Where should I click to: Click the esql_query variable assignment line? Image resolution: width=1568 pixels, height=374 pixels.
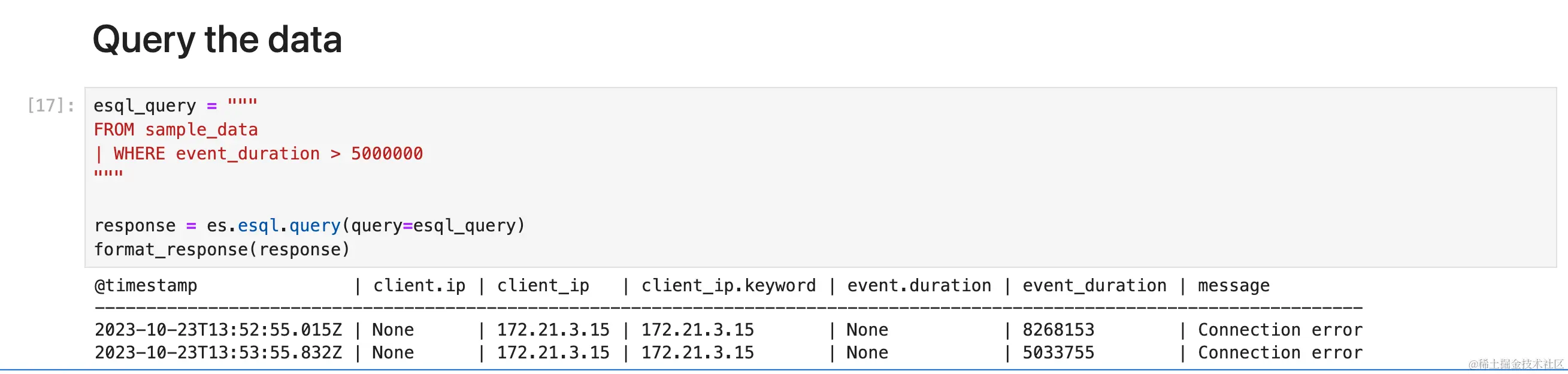coord(175,106)
